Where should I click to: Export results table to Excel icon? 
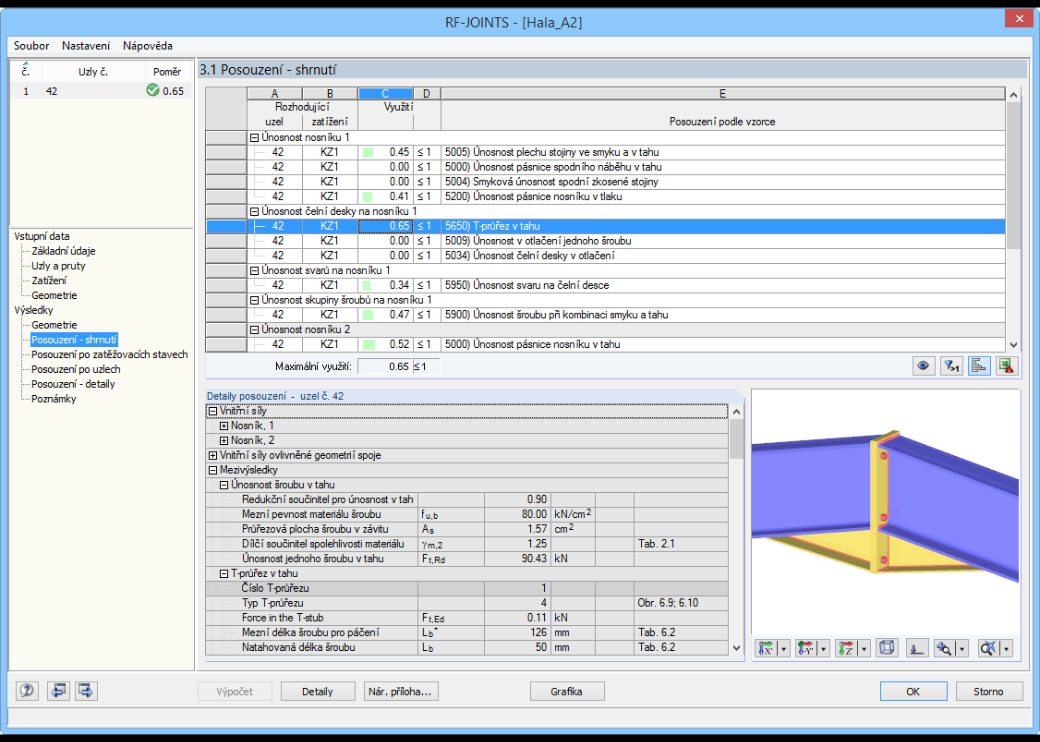pos(1007,366)
